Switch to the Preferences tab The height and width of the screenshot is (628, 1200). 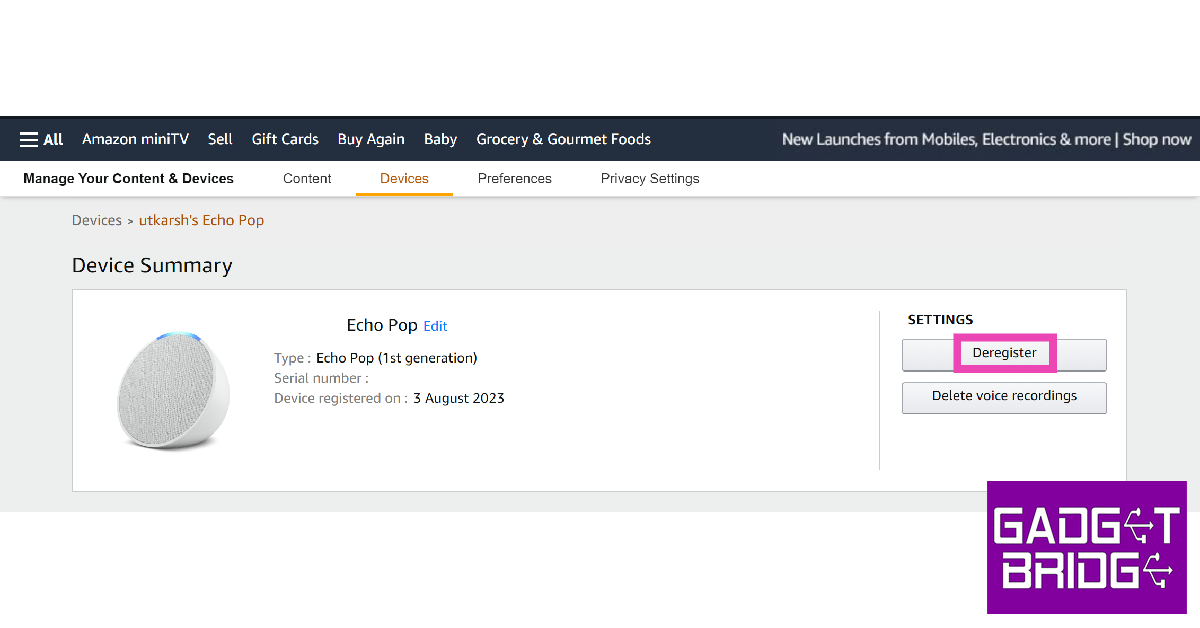[x=515, y=178]
